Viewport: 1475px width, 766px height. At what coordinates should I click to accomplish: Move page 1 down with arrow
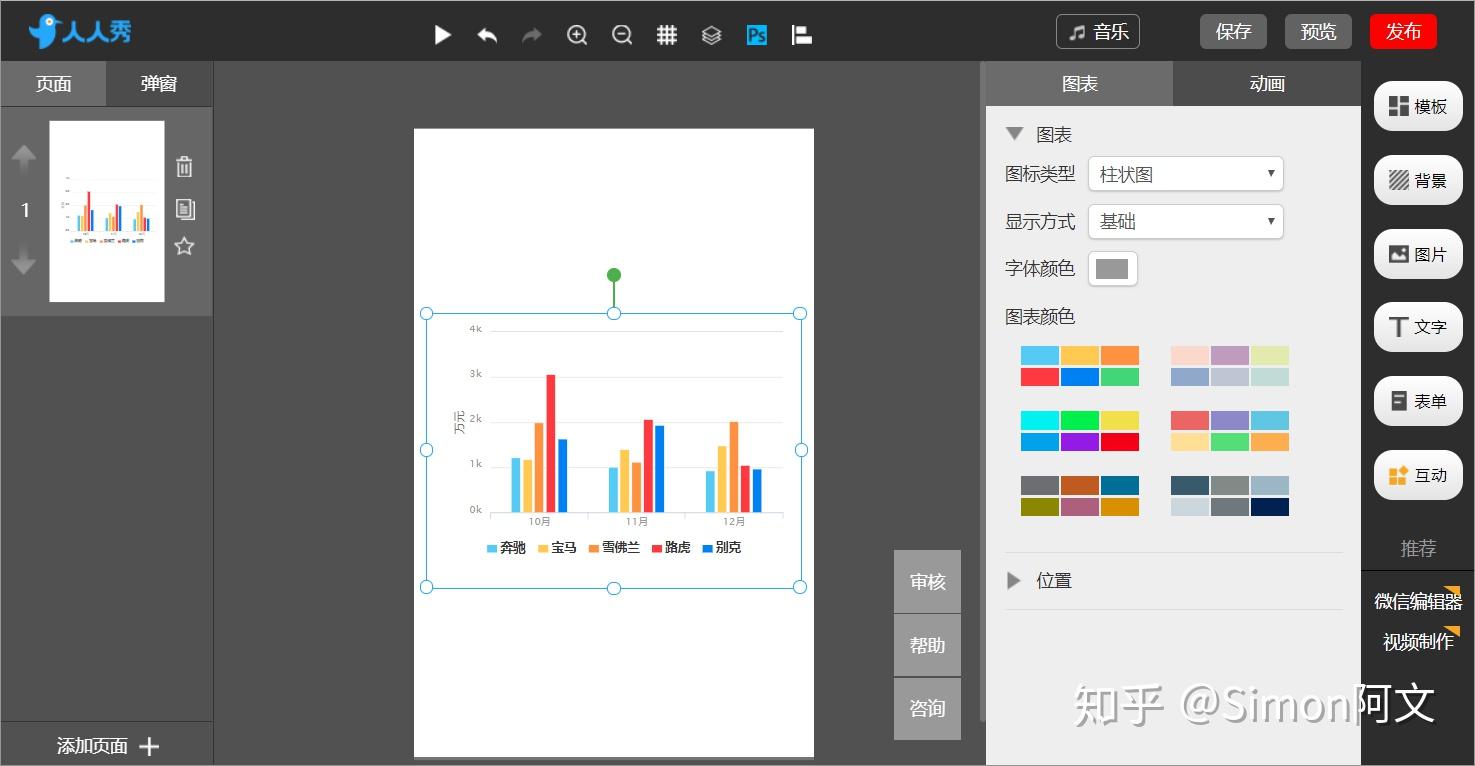click(x=24, y=261)
